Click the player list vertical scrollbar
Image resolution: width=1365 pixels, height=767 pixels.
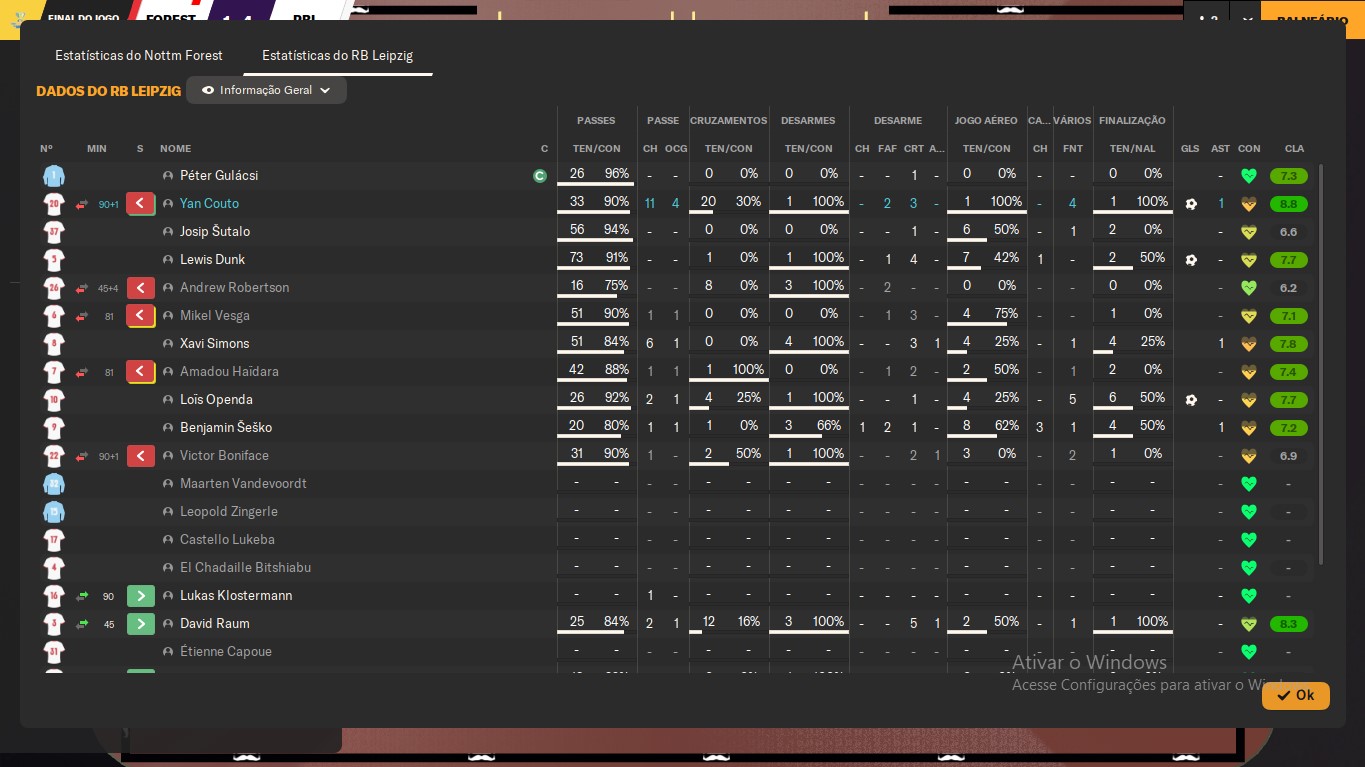coord(1321,364)
